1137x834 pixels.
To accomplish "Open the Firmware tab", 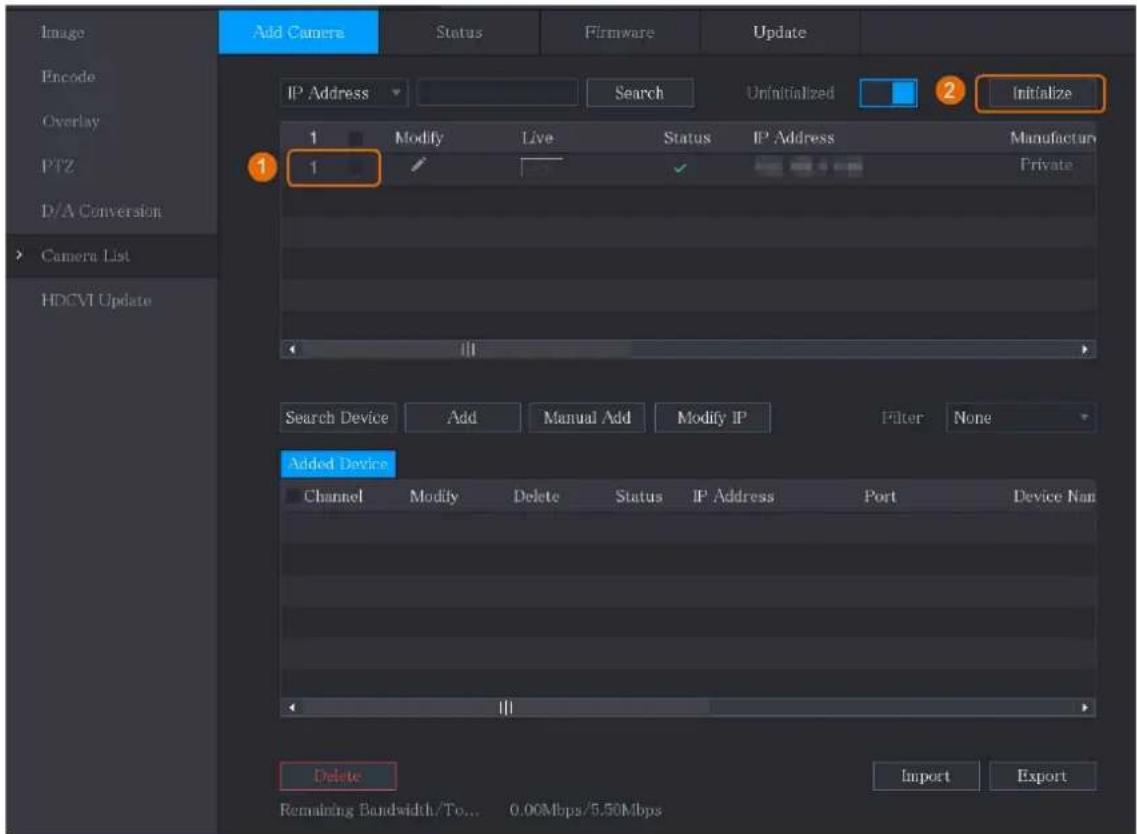I will point(619,32).
